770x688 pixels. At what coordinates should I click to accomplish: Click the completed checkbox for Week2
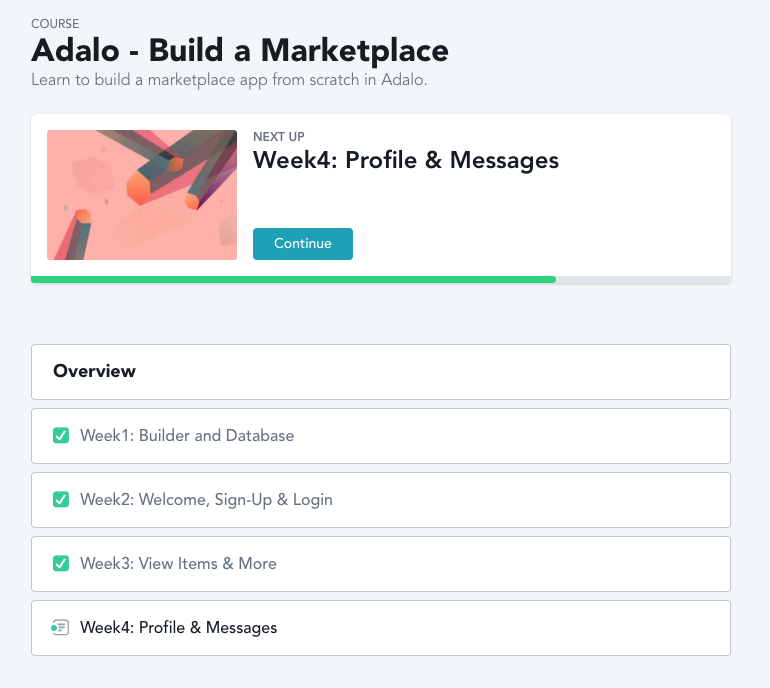60,500
